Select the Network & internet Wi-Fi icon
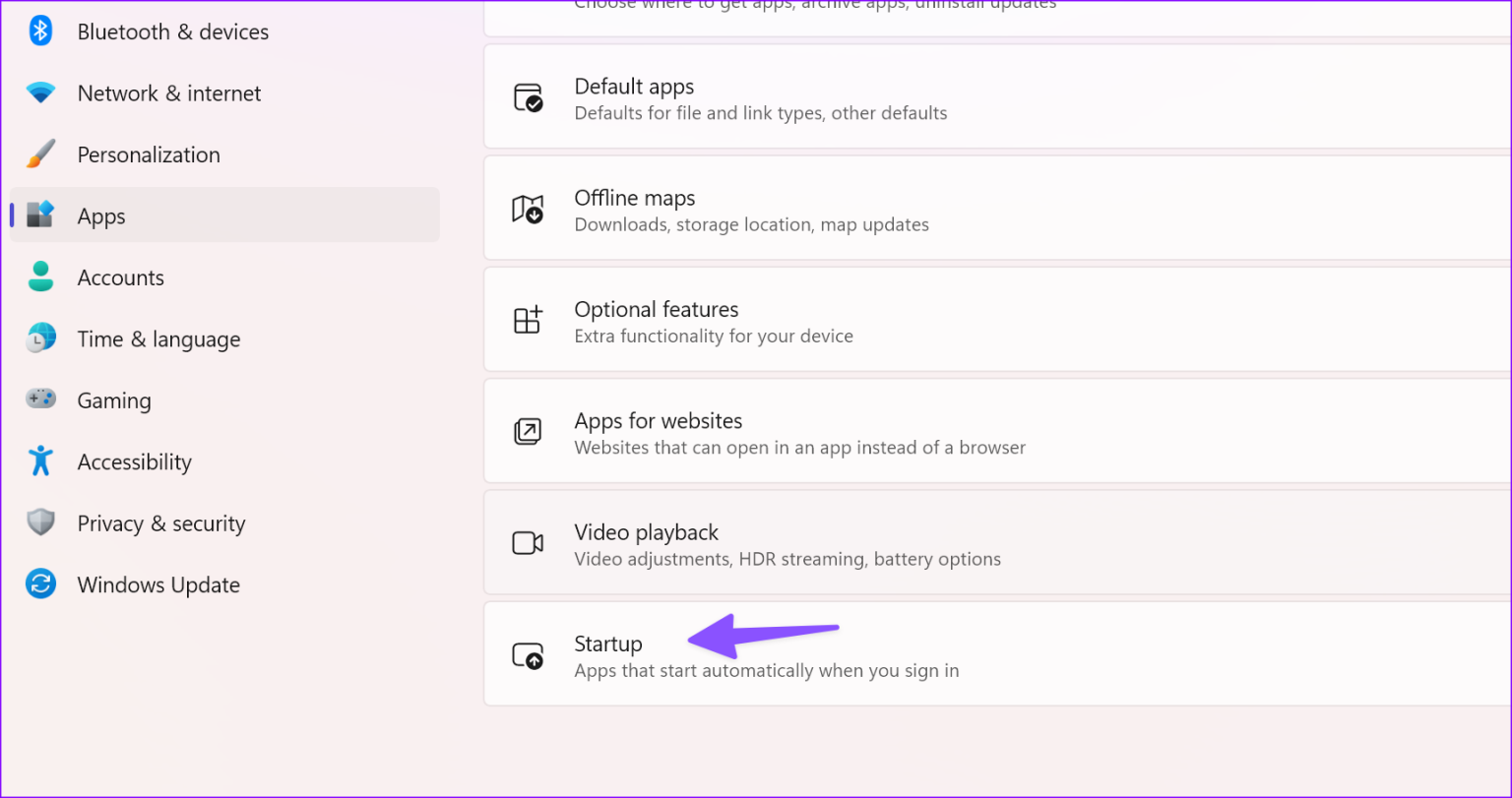 [x=40, y=92]
